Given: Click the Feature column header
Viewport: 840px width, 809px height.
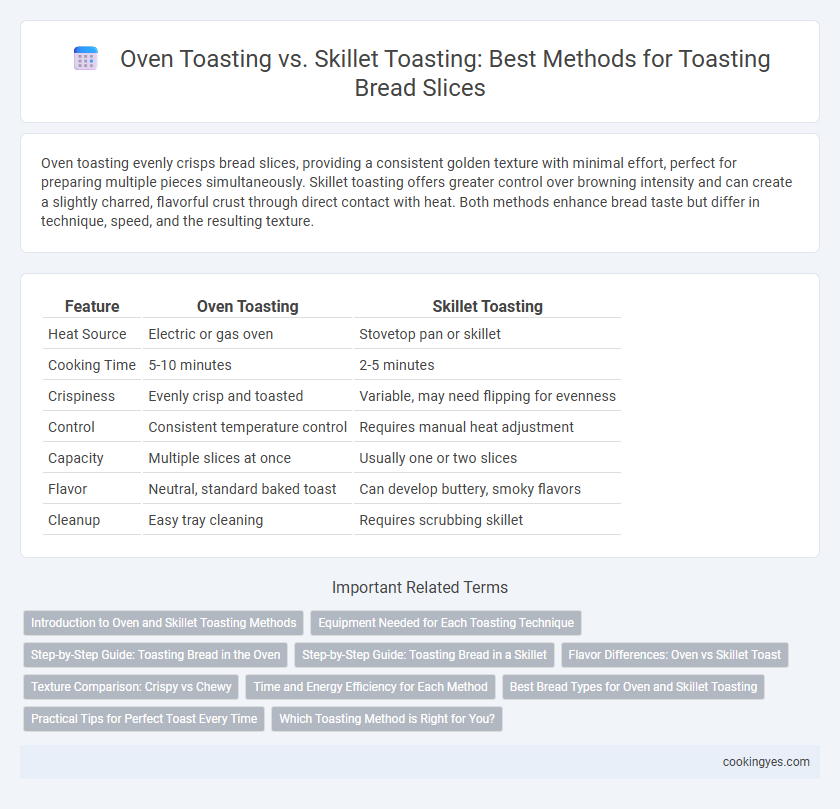Looking at the screenshot, I should point(92,306).
